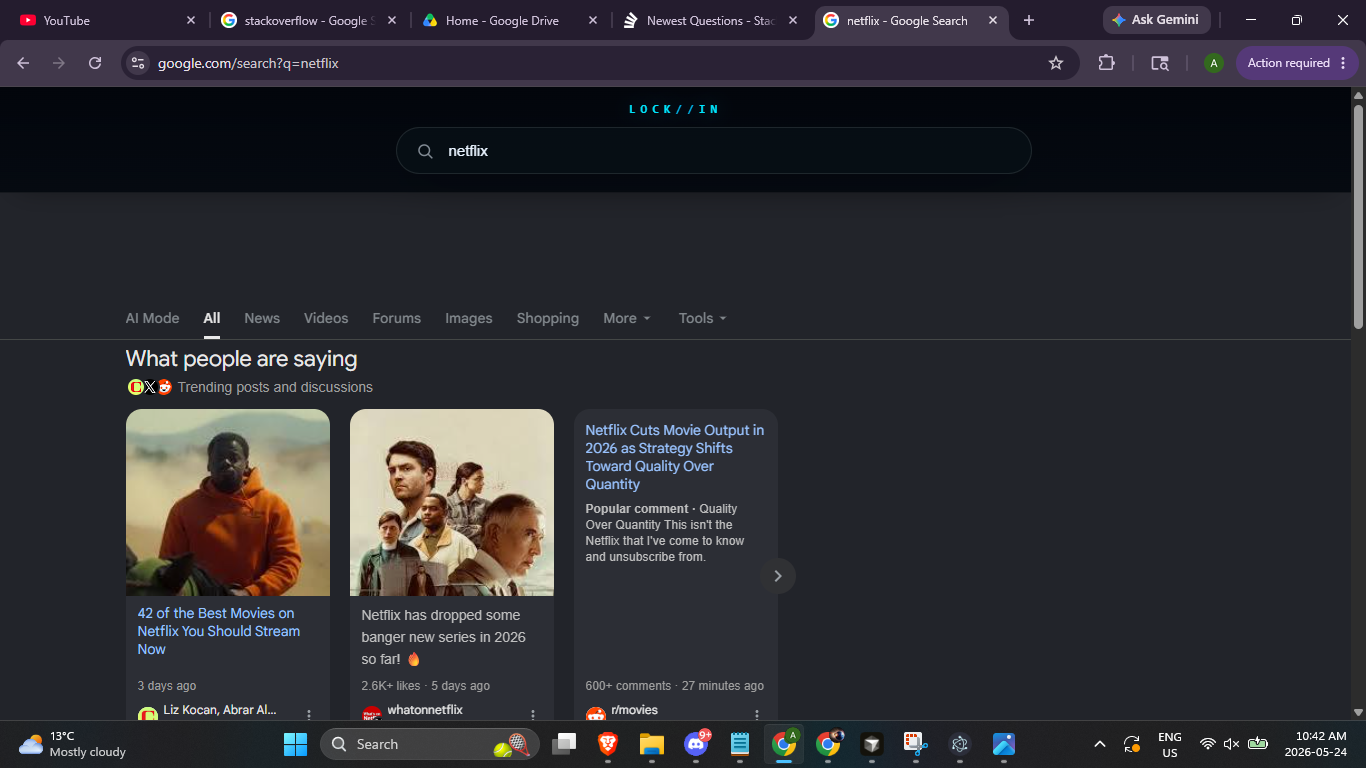Open the banger new series post
Image resolution: width=1366 pixels, height=768 pixels.
pyautogui.click(x=443, y=637)
